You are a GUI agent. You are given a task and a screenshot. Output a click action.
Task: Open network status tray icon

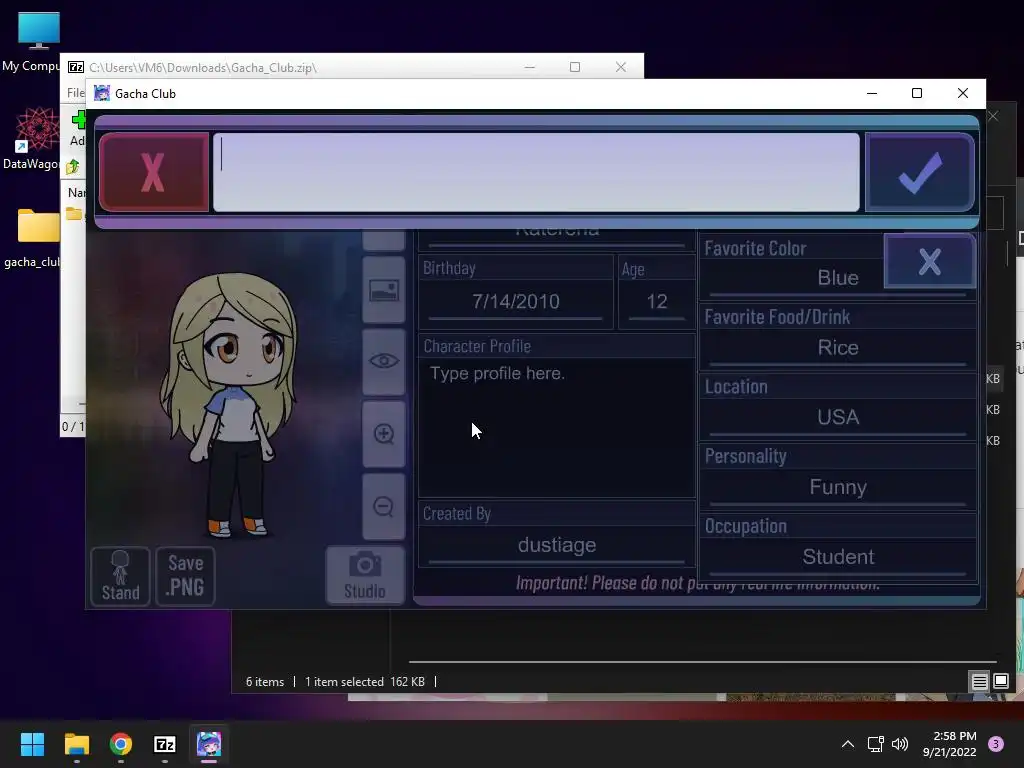875,744
